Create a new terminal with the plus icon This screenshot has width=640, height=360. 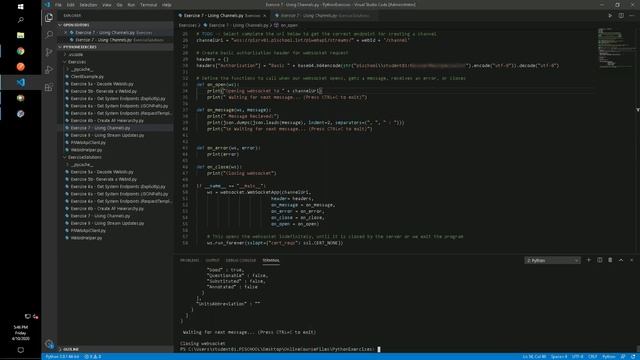point(589,260)
